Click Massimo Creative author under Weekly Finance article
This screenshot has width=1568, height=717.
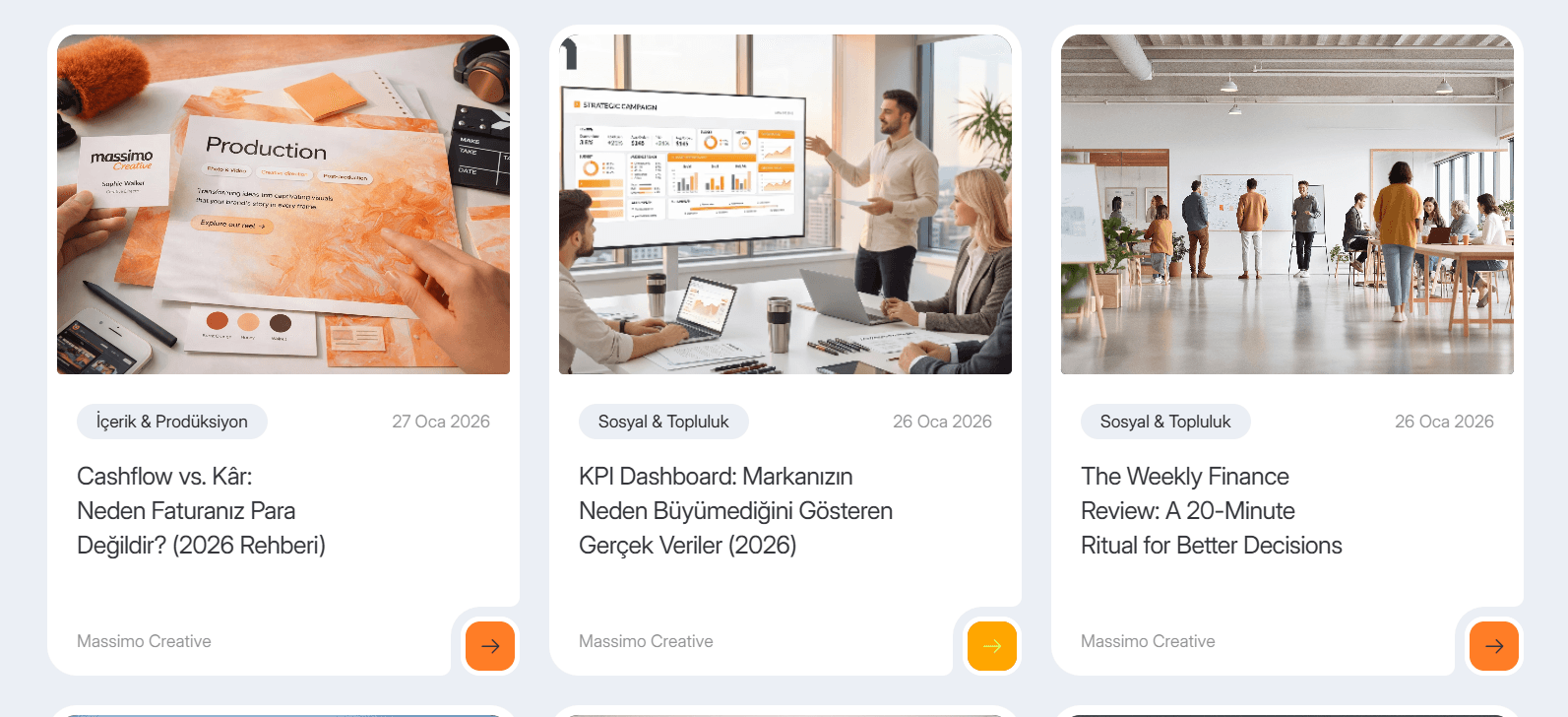[x=1148, y=641]
